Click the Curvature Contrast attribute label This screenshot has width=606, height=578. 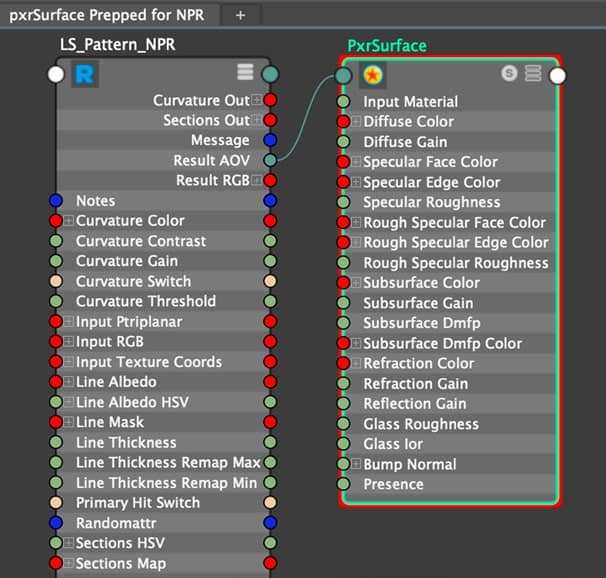[141, 241]
